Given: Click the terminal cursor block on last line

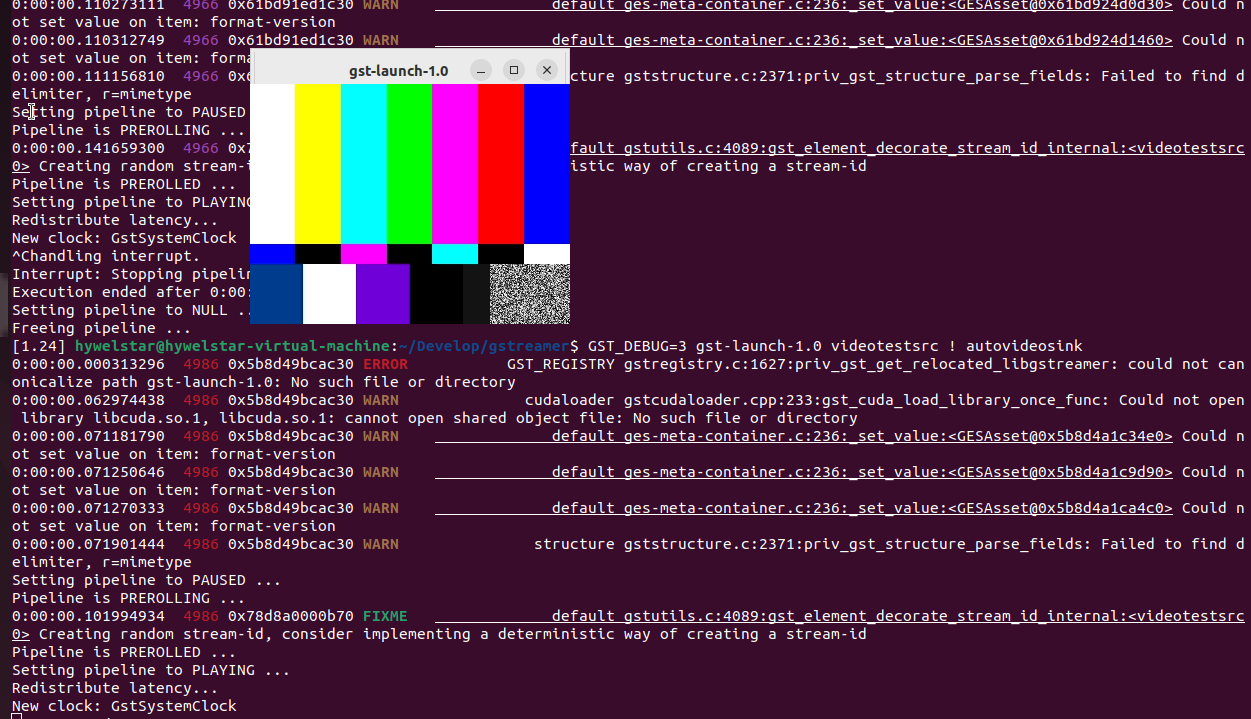Looking at the screenshot, I should 16,716.
